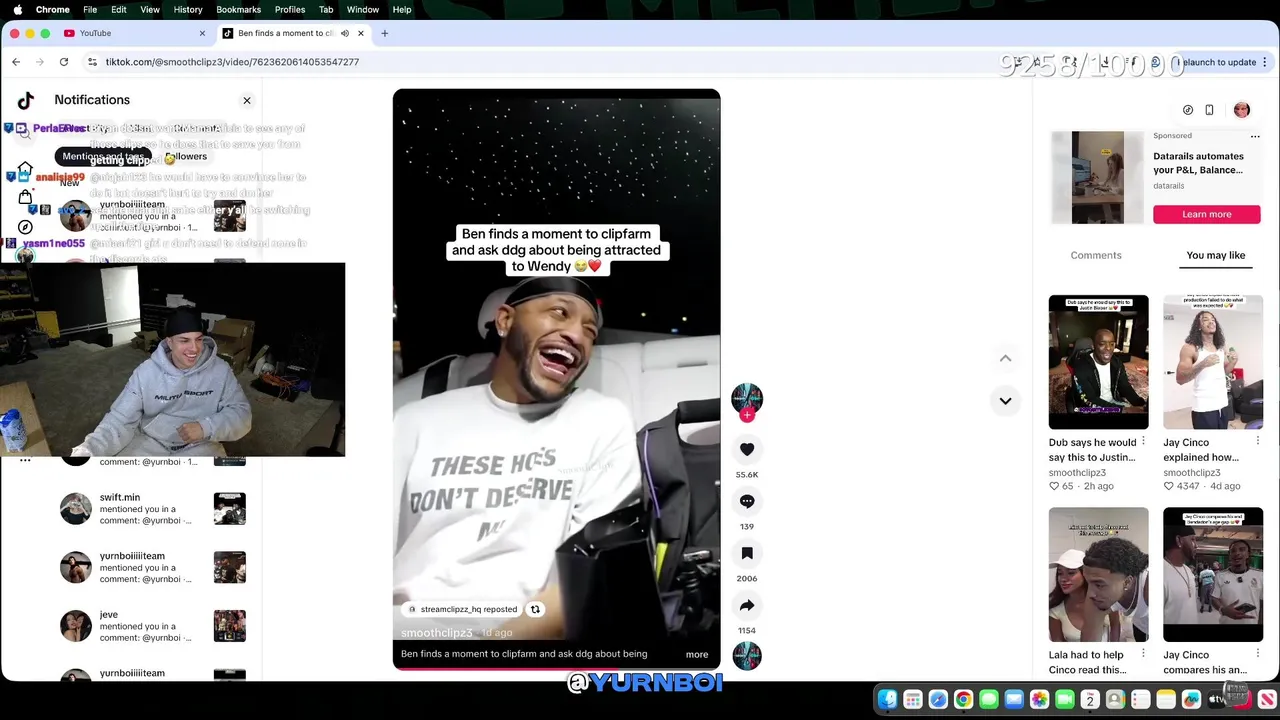1280x720 pixels.
Task: Open the swift.min mention notification
Action: point(152,509)
